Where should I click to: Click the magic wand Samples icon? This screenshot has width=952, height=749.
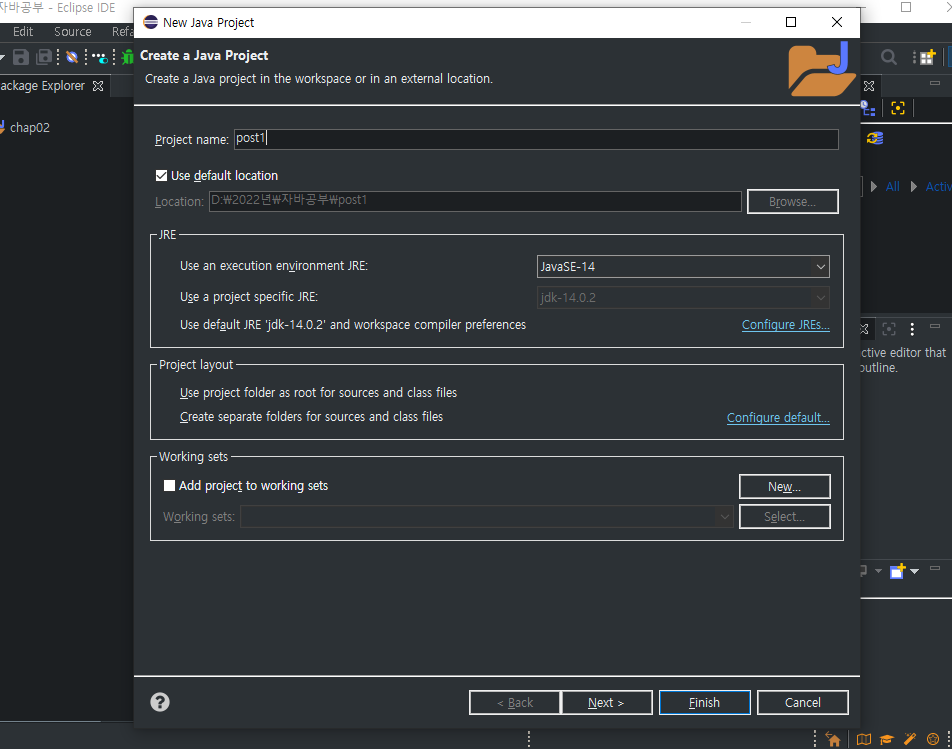point(910,739)
